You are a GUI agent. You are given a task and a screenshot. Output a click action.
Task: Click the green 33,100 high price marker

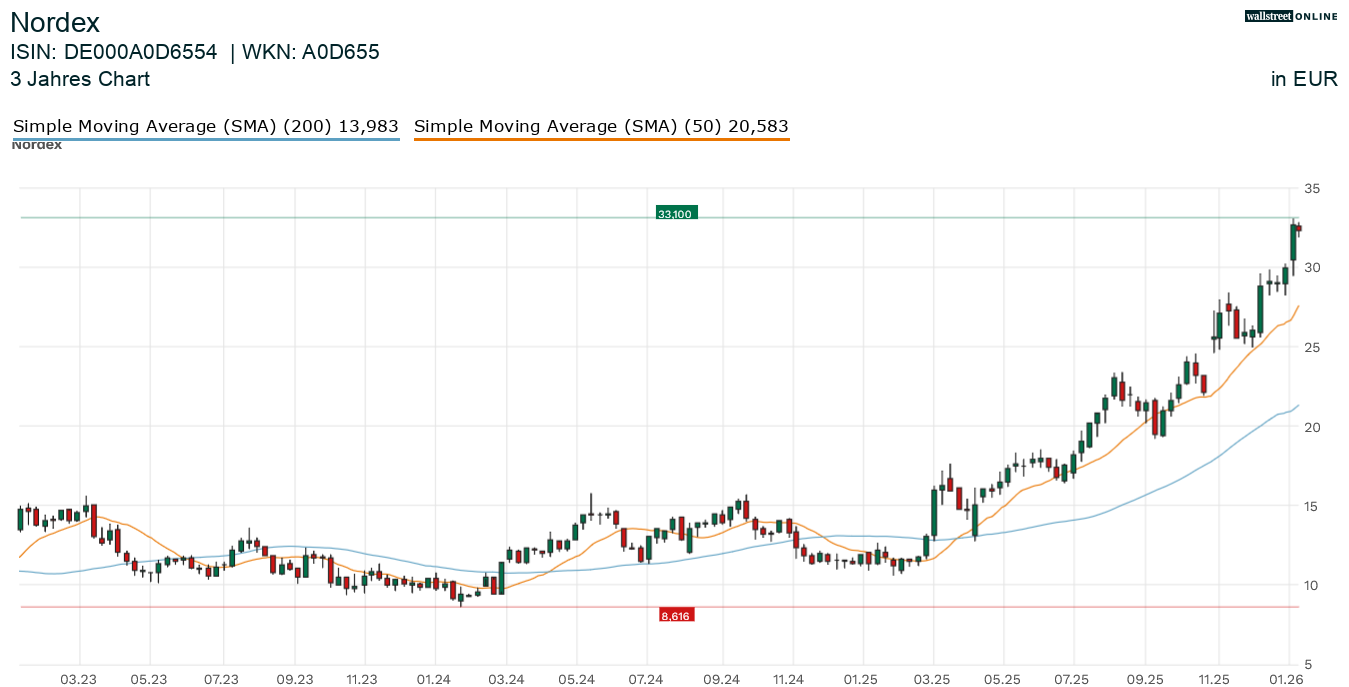(676, 213)
